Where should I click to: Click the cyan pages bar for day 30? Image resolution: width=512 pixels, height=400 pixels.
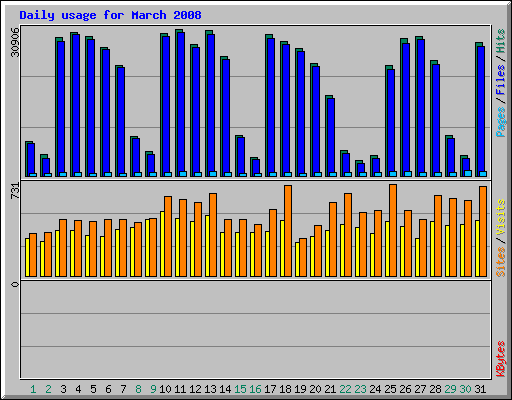coord(468,173)
